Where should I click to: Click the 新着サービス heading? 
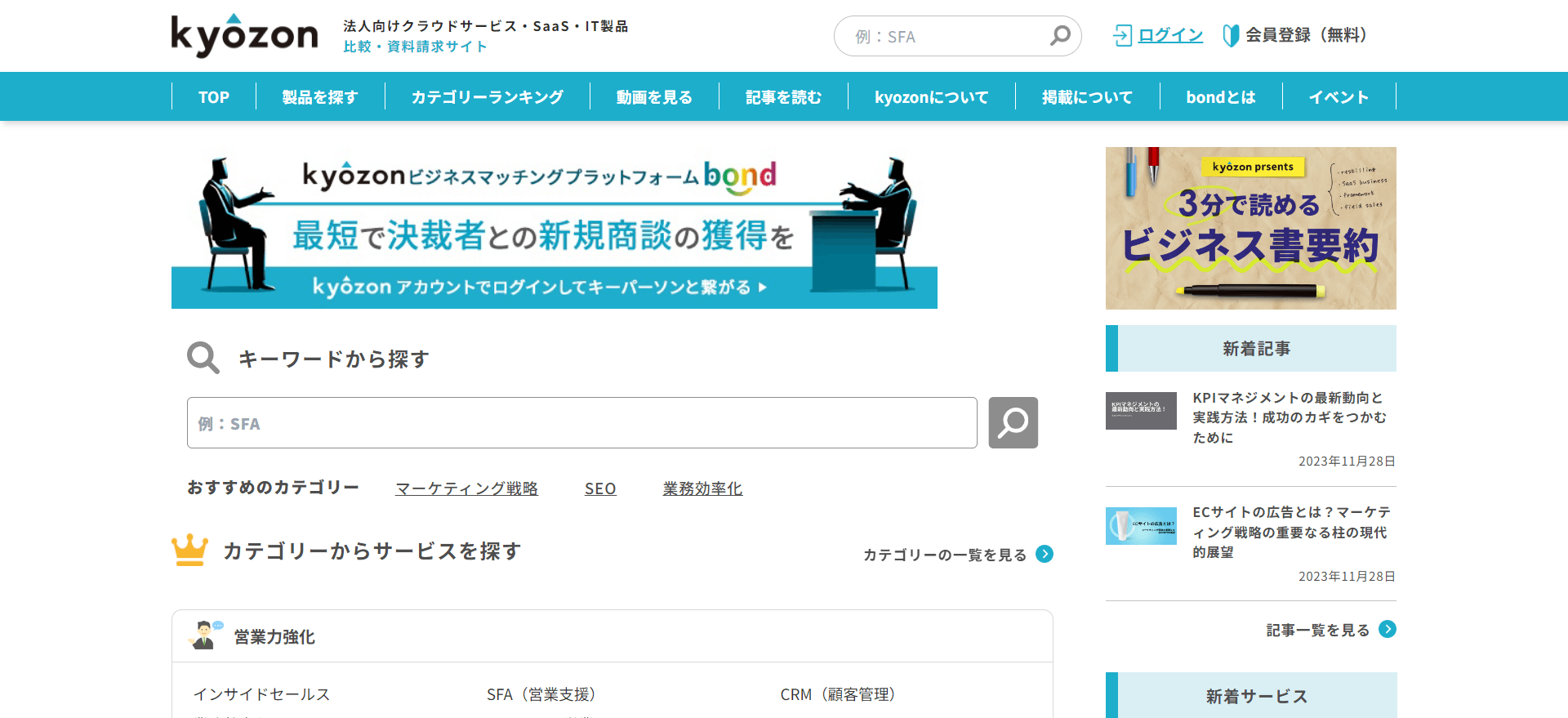(1257, 696)
